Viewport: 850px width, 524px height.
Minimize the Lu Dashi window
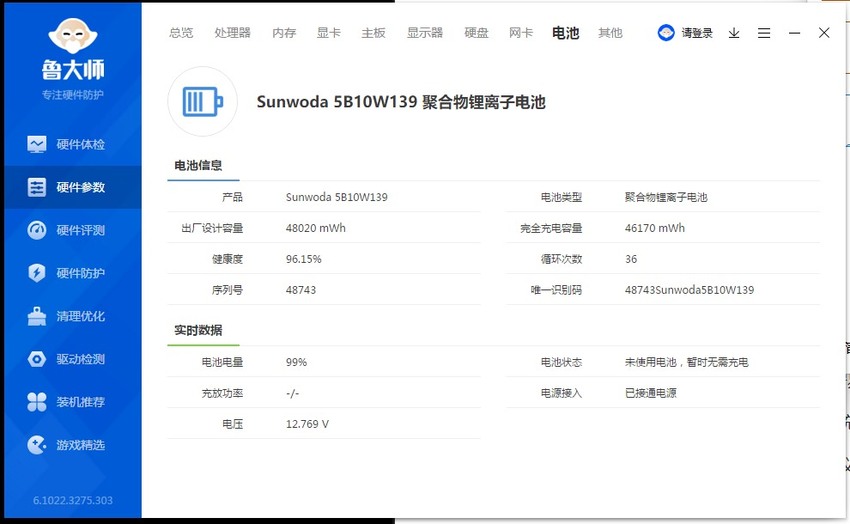794,33
